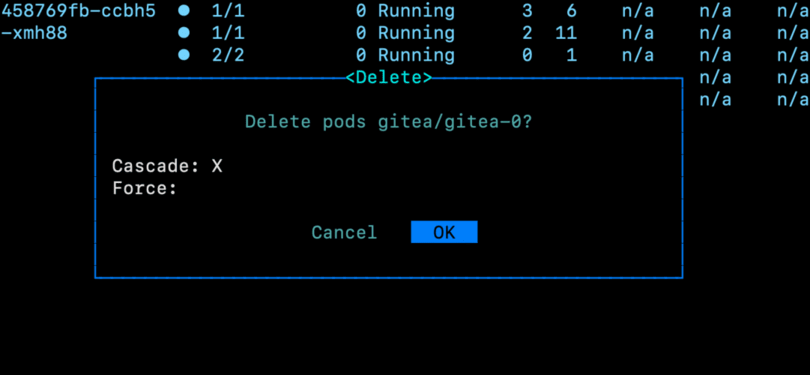Click the 1/1 ready count on the xmh88 row
The width and height of the screenshot is (810, 375).
coord(228,33)
